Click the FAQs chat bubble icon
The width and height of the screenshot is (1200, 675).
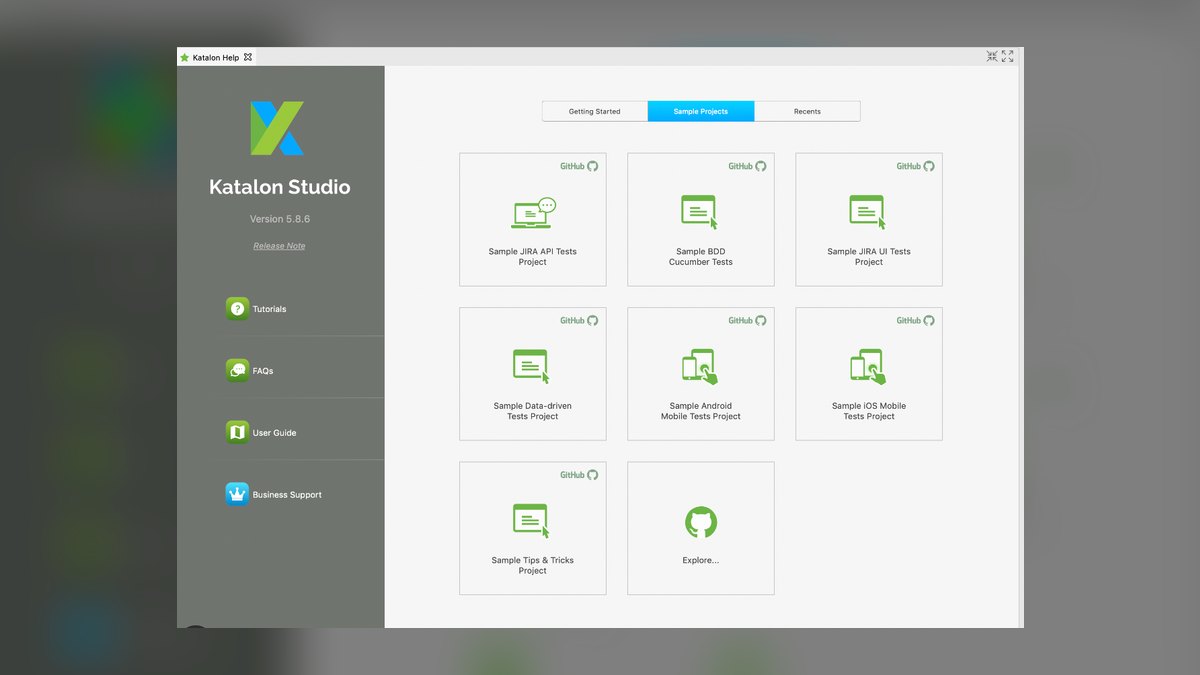[237, 371]
